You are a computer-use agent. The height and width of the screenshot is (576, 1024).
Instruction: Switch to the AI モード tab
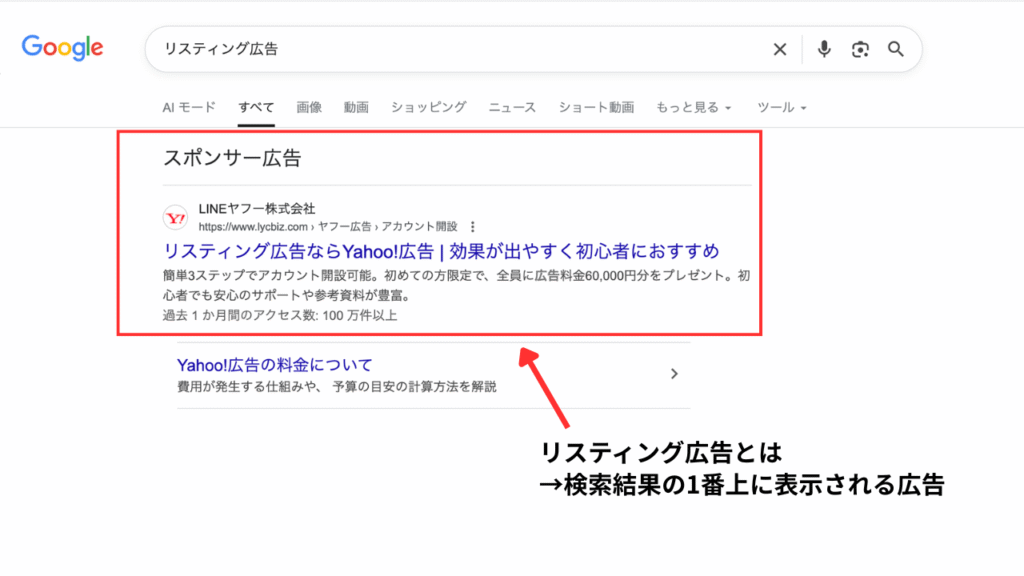coord(189,107)
